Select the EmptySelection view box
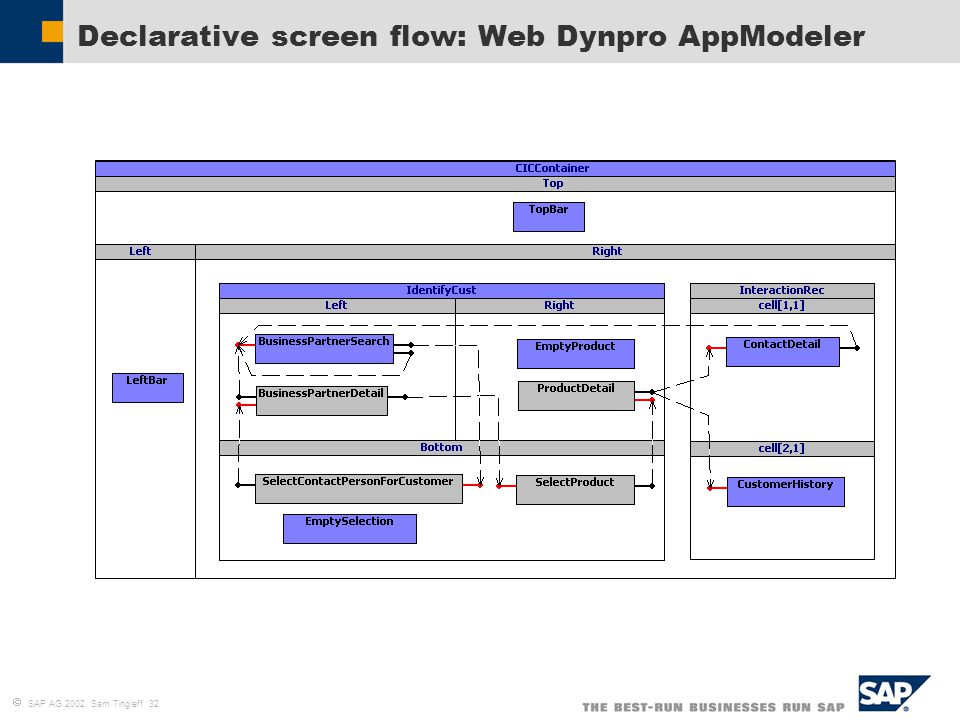This screenshot has height=720, width=960. (350, 528)
